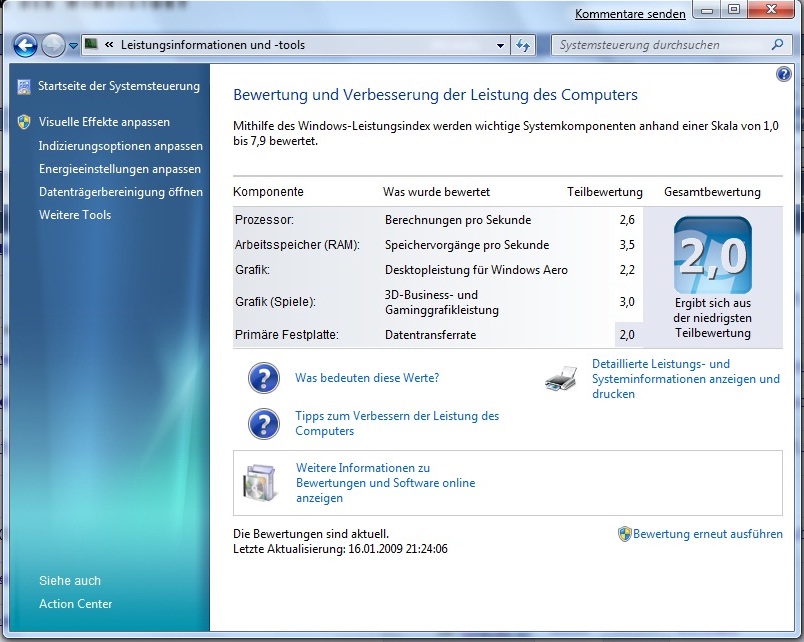Screen dimensions: 804x642
Task: Click the magnifier search icon
Action: (777, 45)
